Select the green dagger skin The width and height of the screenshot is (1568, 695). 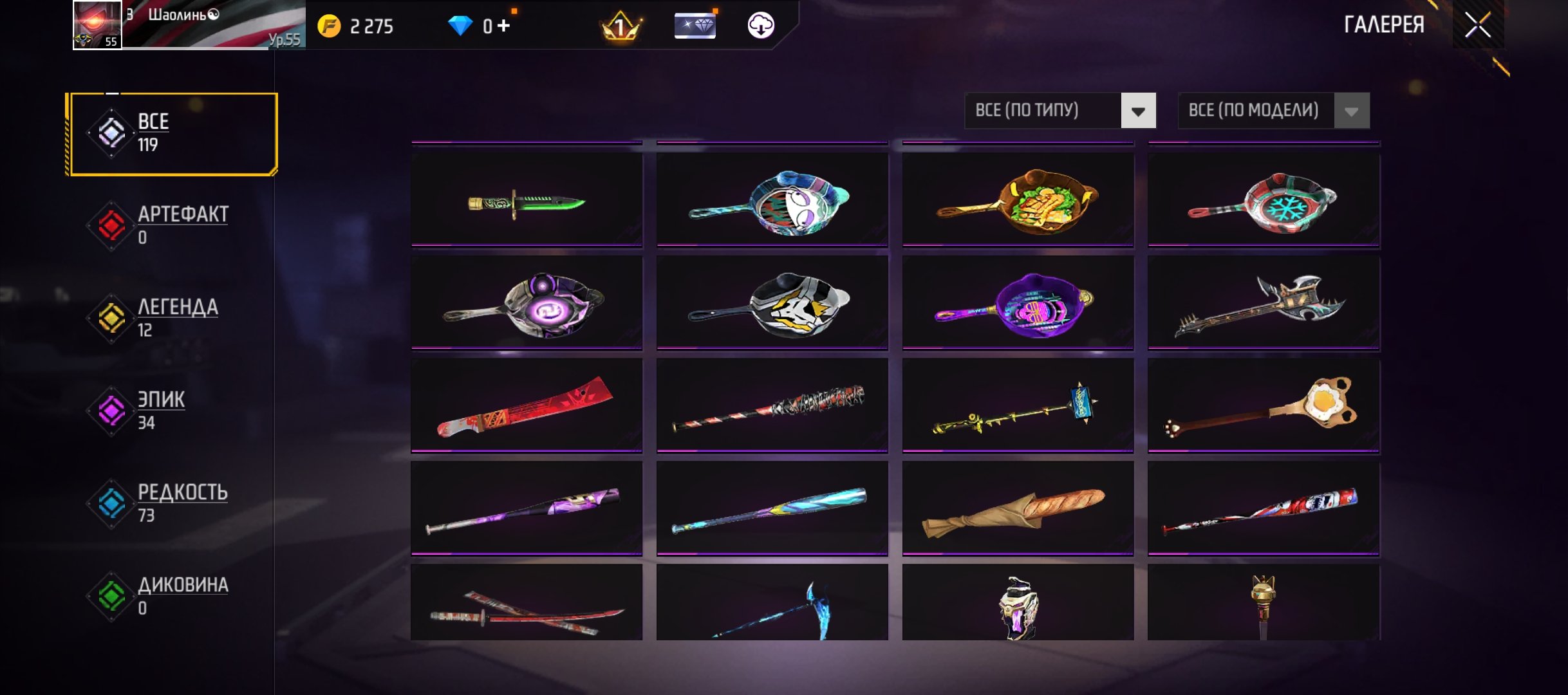pos(527,199)
